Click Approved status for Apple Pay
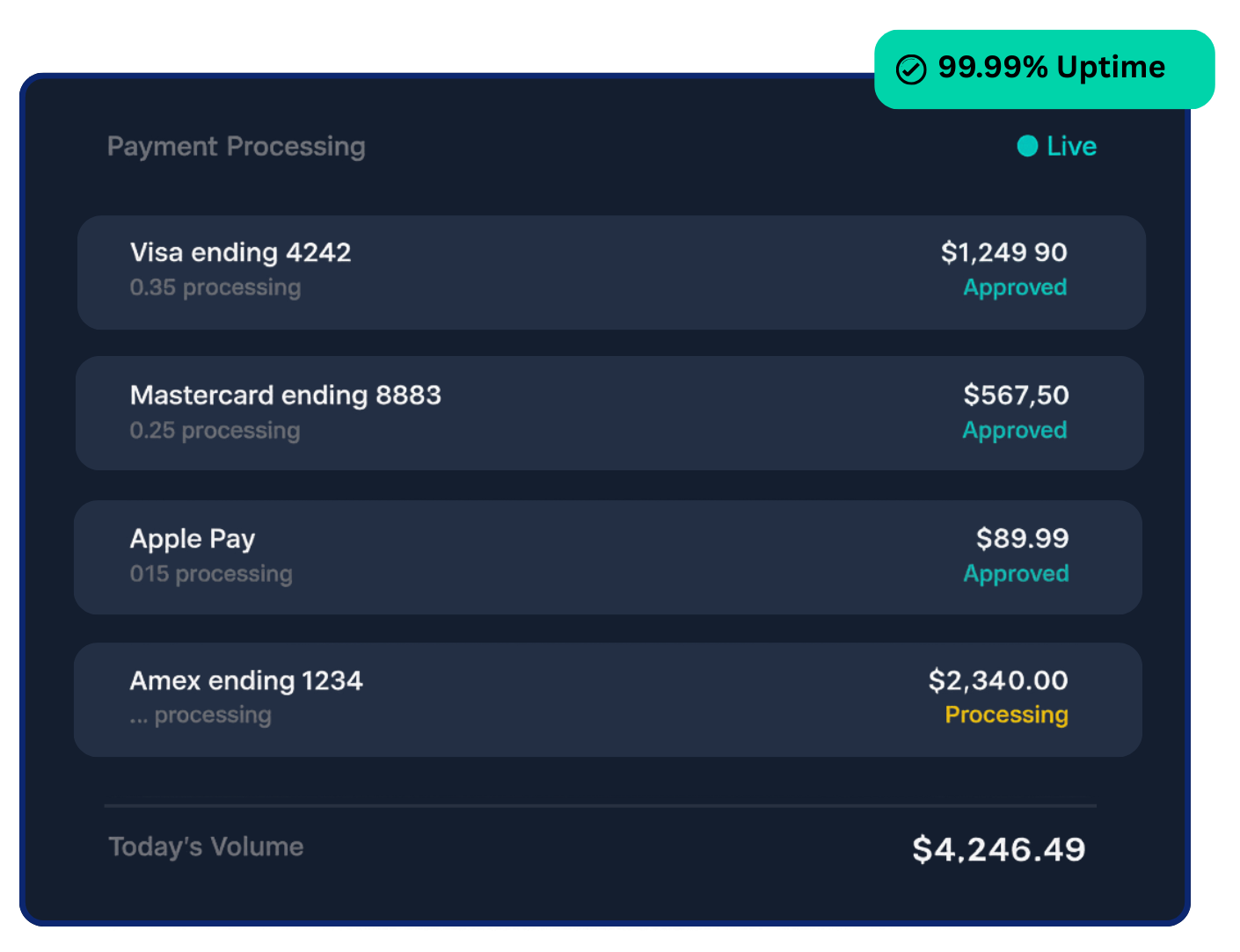Screen dimensions: 1240x952 pos(1016,574)
